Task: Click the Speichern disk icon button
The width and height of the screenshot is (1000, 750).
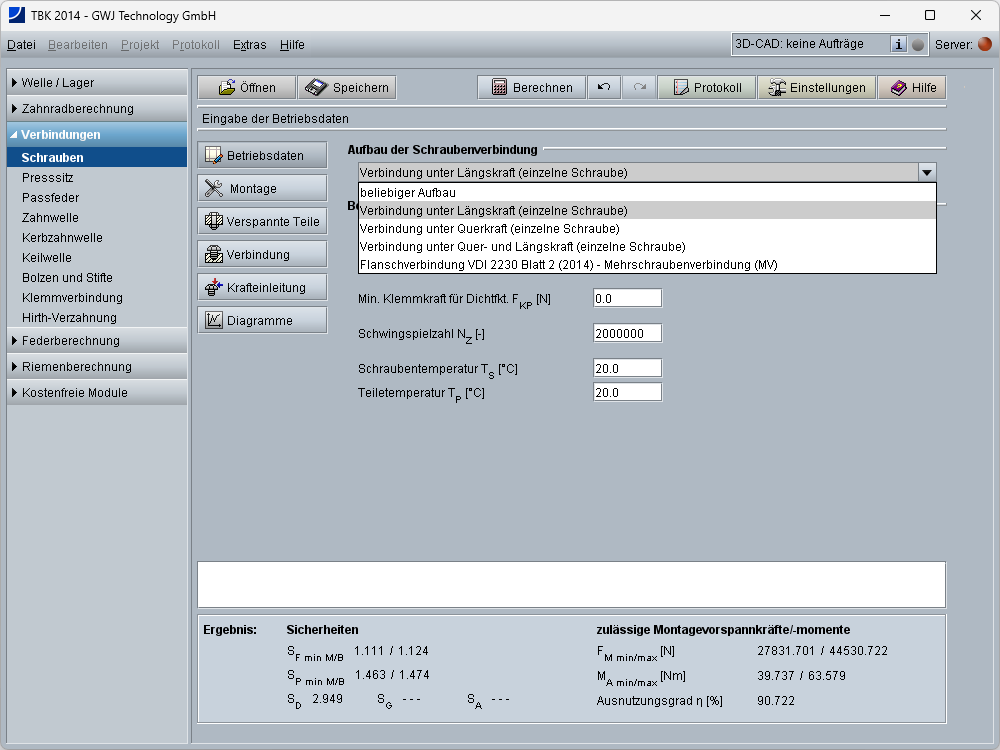Action: 347,88
